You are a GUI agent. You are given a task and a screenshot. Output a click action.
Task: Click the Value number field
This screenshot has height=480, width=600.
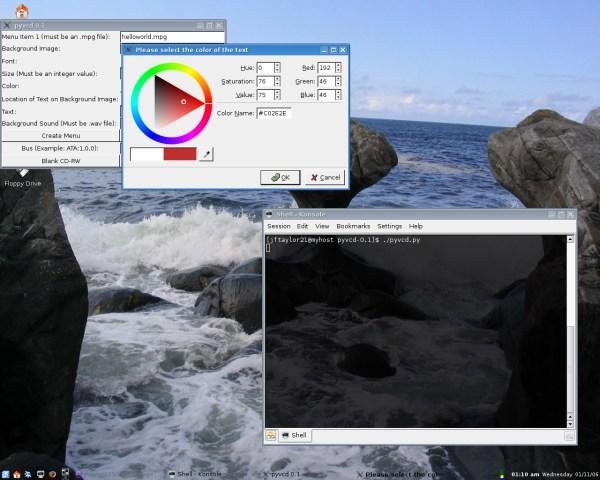click(265, 95)
